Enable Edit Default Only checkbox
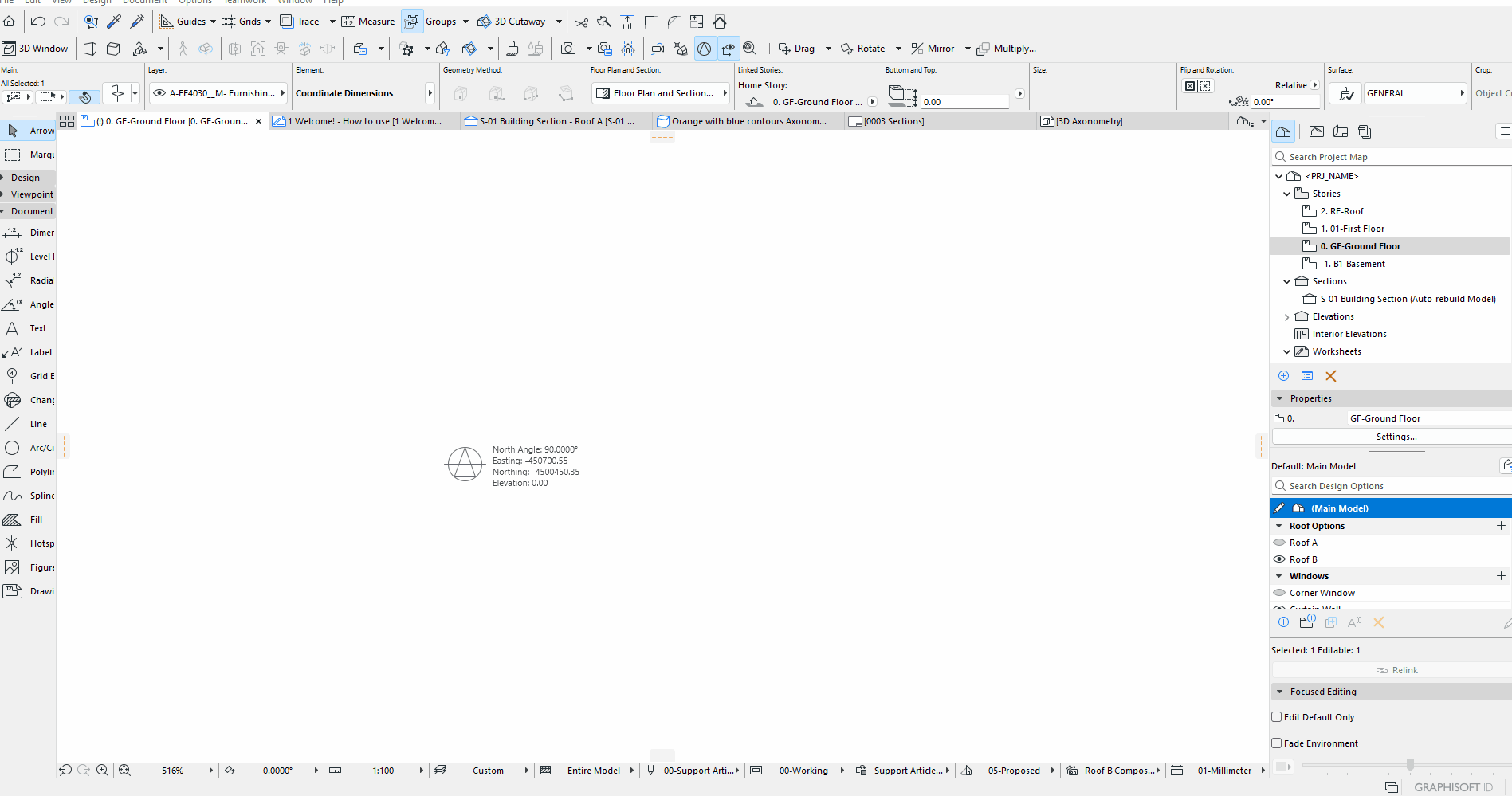1512x796 pixels. tap(1277, 717)
